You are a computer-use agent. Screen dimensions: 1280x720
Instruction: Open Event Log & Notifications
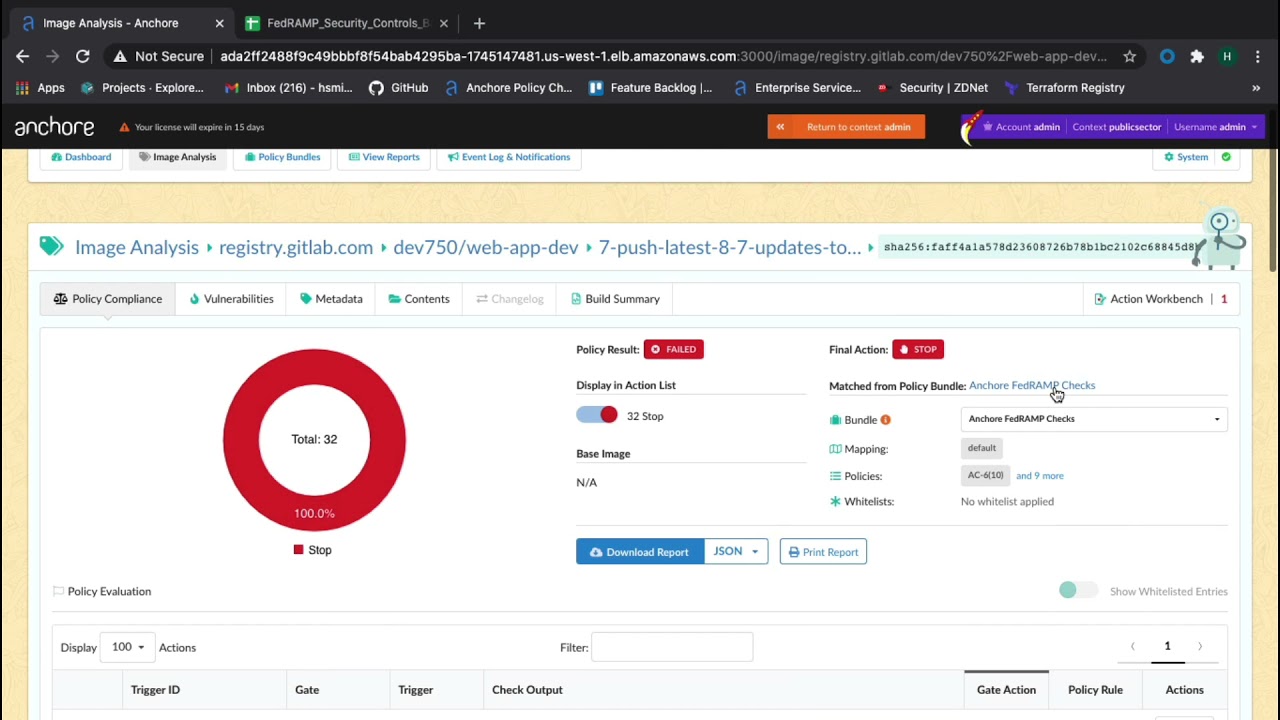[509, 157]
